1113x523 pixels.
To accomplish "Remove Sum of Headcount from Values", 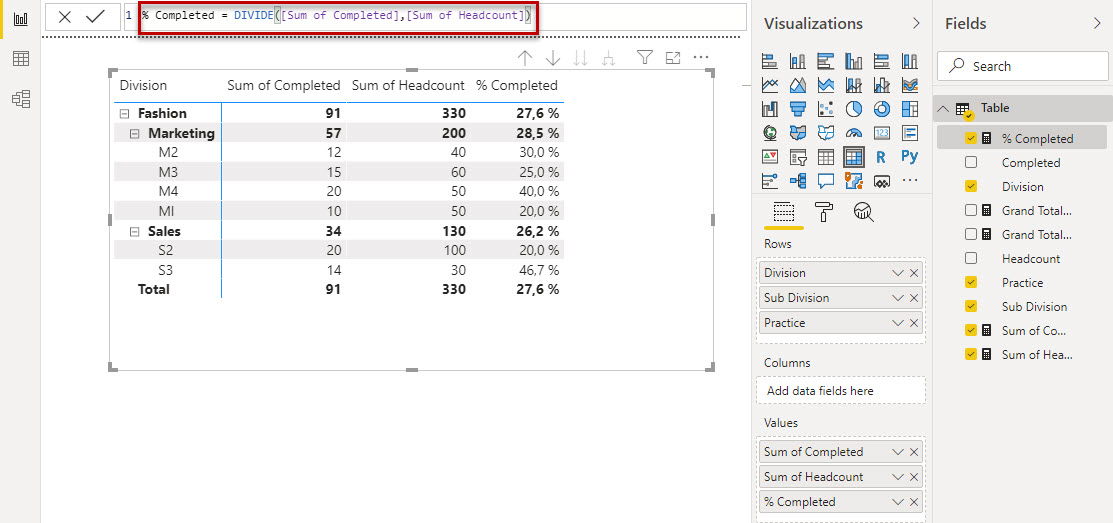I will click(914, 477).
